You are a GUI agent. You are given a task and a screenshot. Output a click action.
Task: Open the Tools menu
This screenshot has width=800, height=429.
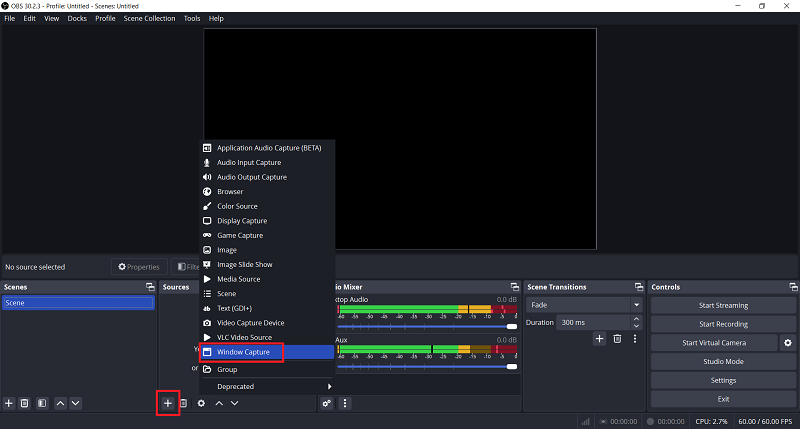(192, 18)
